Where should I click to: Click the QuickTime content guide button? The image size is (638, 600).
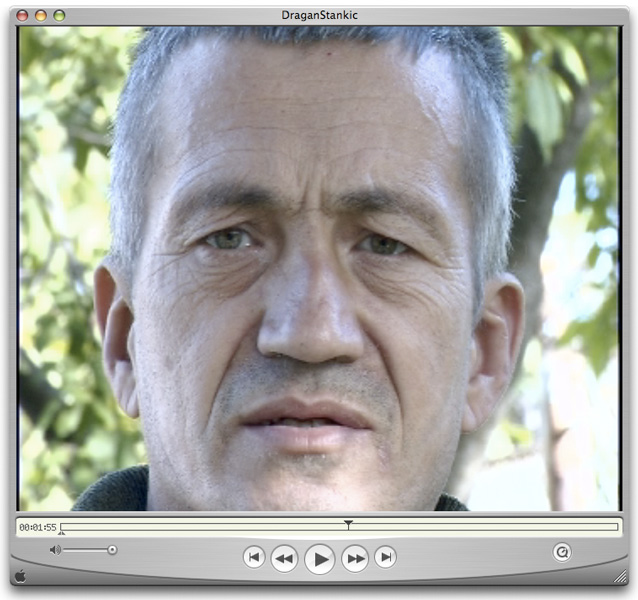tap(562, 552)
